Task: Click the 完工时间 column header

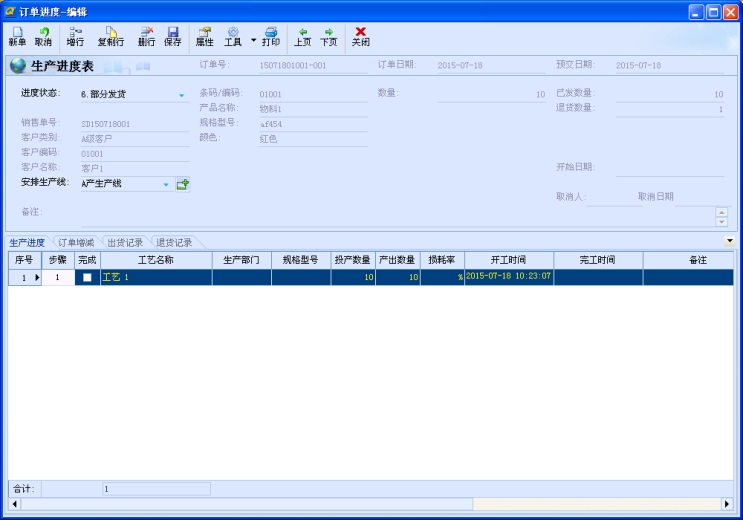Action: [x=598, y=260]
